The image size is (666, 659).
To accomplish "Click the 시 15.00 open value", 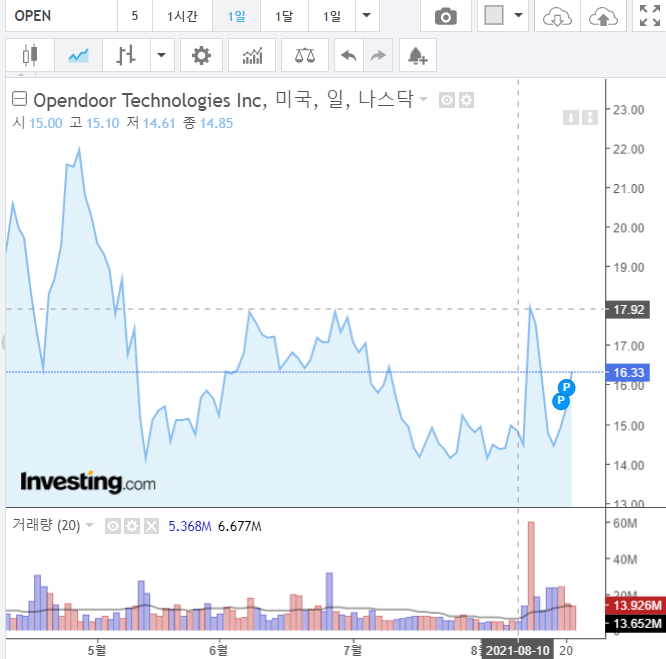I will point(37,123).
